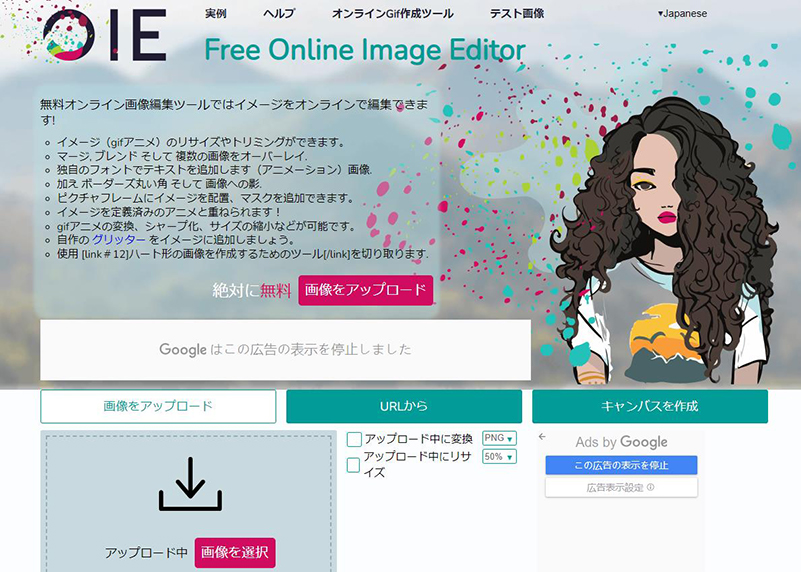The image size is (801, 572).
Task: Switch to the URLから tab
Action: pos(404,407)
